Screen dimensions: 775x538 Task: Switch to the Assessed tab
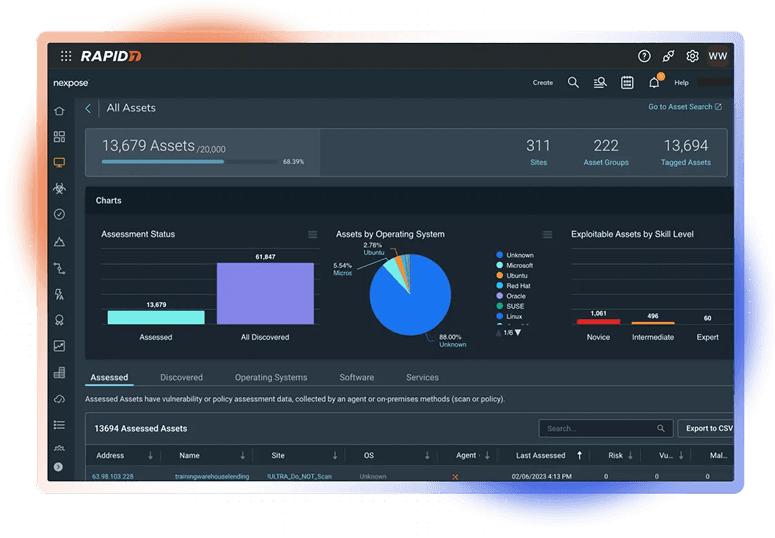pos(109,377)
